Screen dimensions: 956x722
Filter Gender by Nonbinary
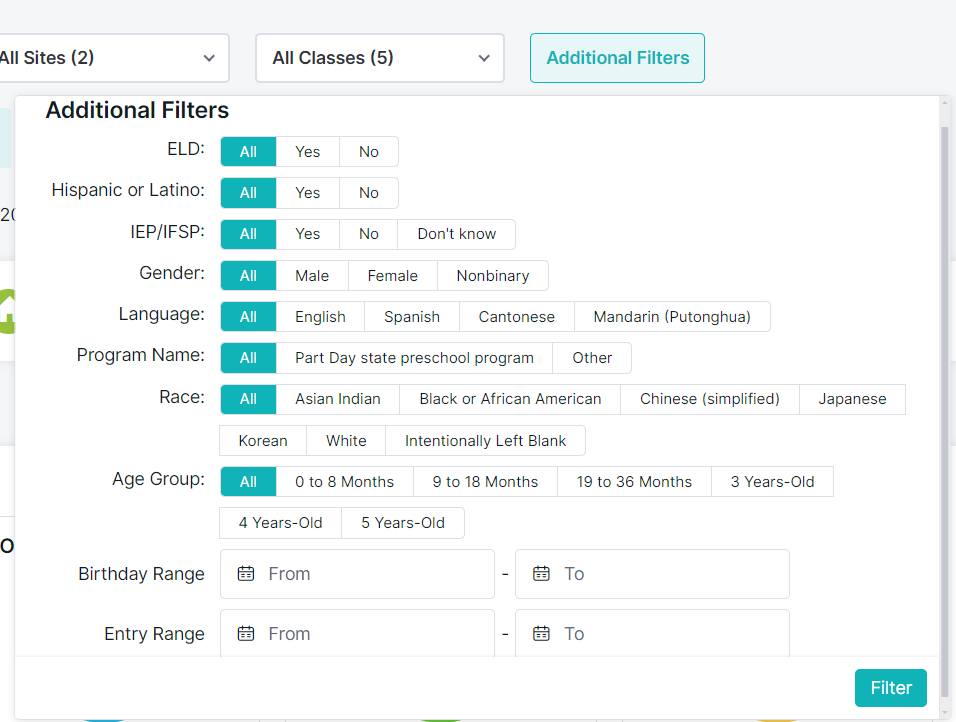[x=493, y=276]
